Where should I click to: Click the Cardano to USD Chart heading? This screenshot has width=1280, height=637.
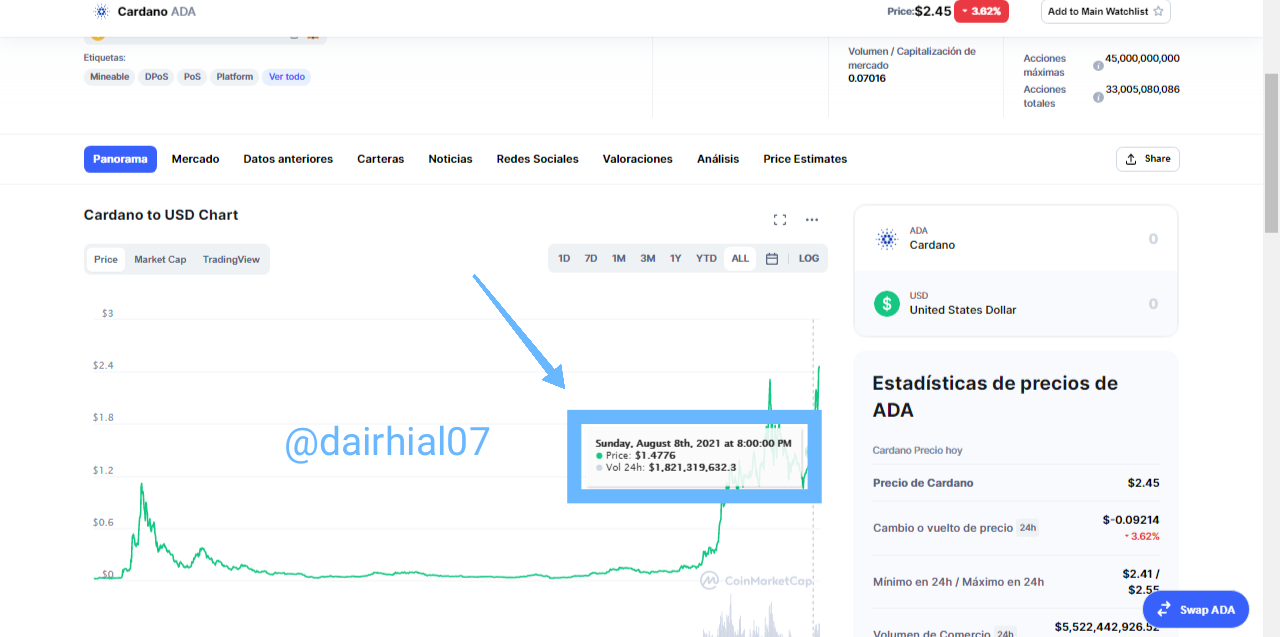click(x=161, y=215)
